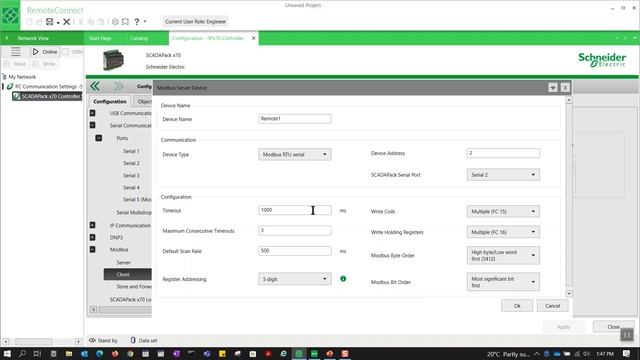Image resolution: width=640 pixels, height=360 pixels.
Task: Select Serial 4 port item
Action: [131, 187]
